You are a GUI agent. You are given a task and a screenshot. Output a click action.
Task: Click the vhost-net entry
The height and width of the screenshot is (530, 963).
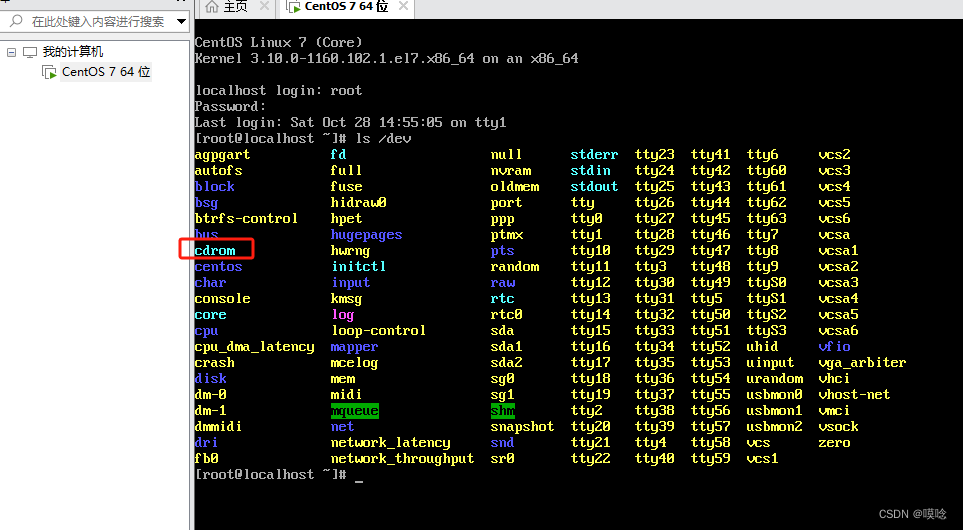coord(854,394)
